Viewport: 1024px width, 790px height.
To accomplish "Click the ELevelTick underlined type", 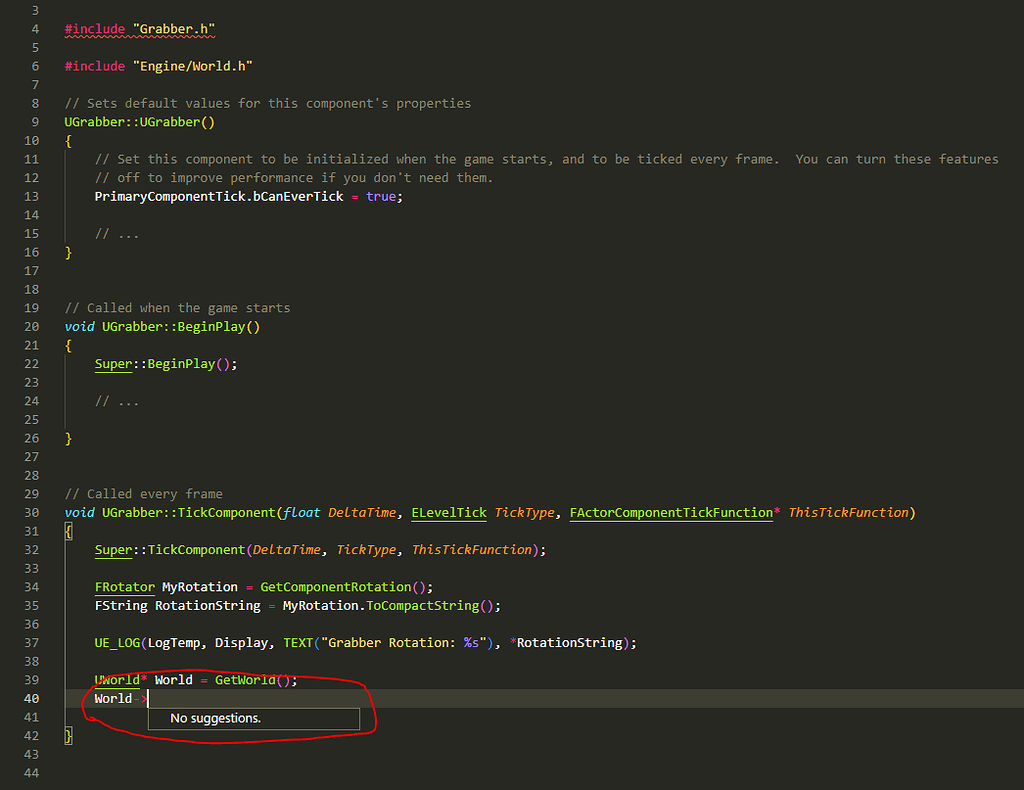I will click(x=449, y=513).
